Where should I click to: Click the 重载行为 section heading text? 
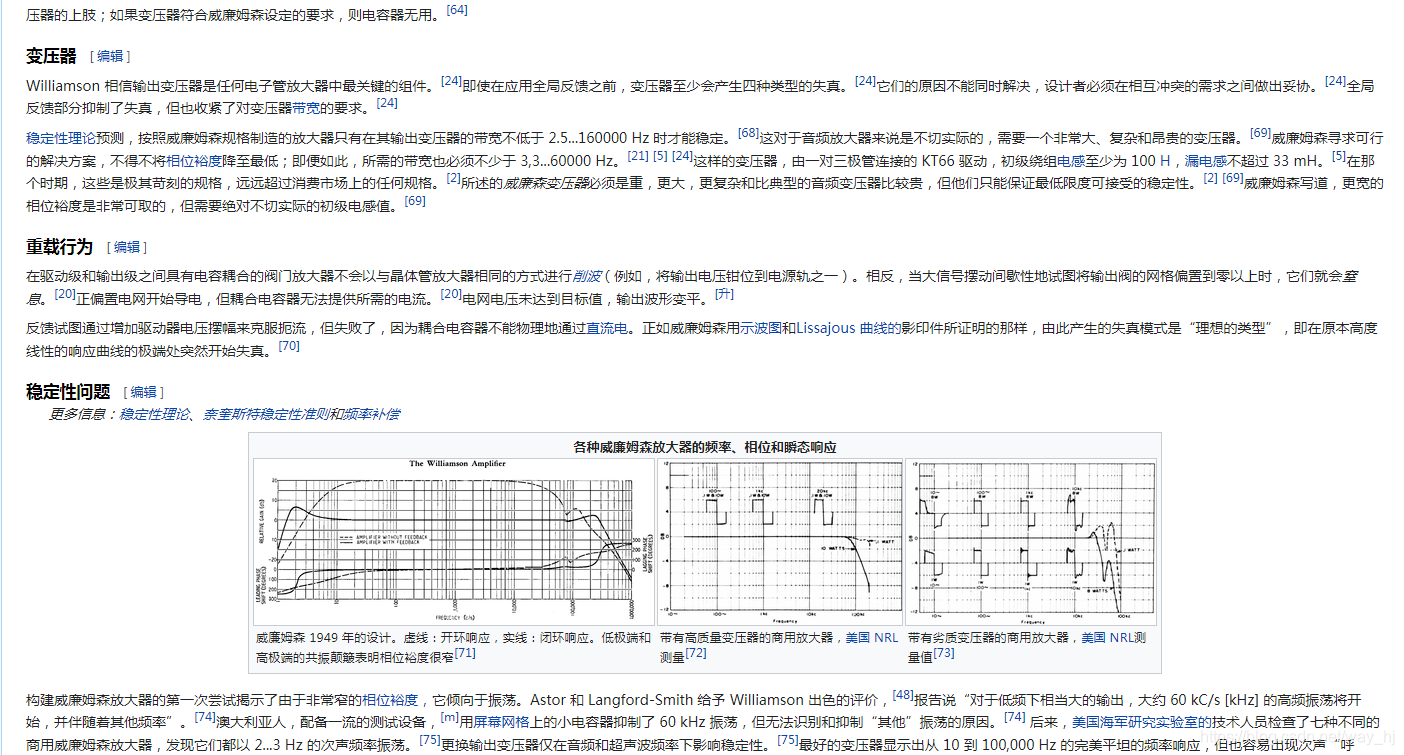(60, 246)
